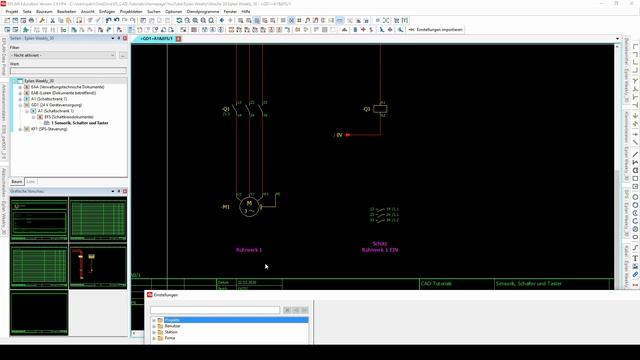The image size is (640, 360).
Task: Click the green tree navigator icon
Action: point(26,30)
